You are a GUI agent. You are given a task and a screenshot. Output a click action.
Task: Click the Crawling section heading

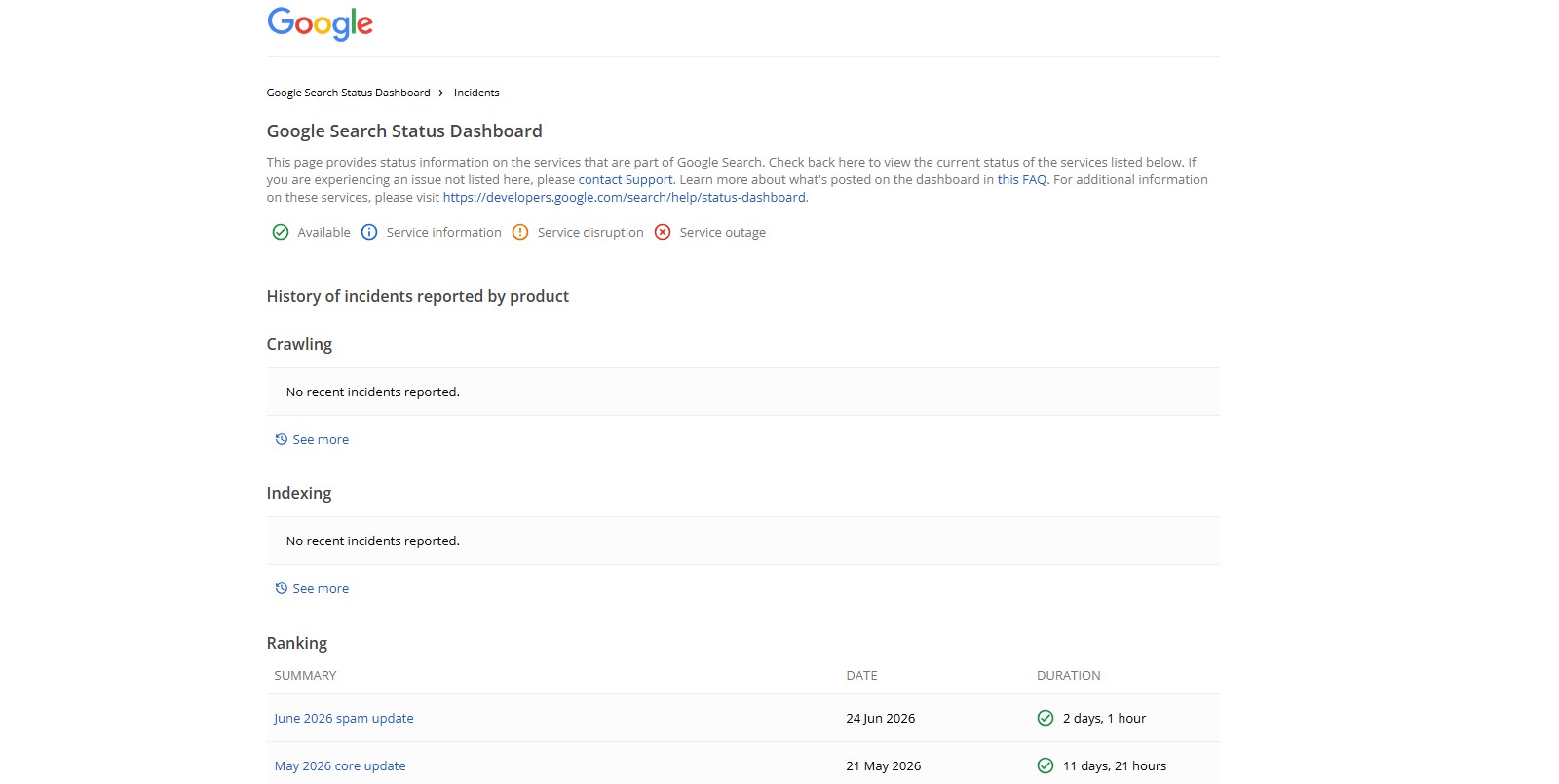[x=299, y=344]
